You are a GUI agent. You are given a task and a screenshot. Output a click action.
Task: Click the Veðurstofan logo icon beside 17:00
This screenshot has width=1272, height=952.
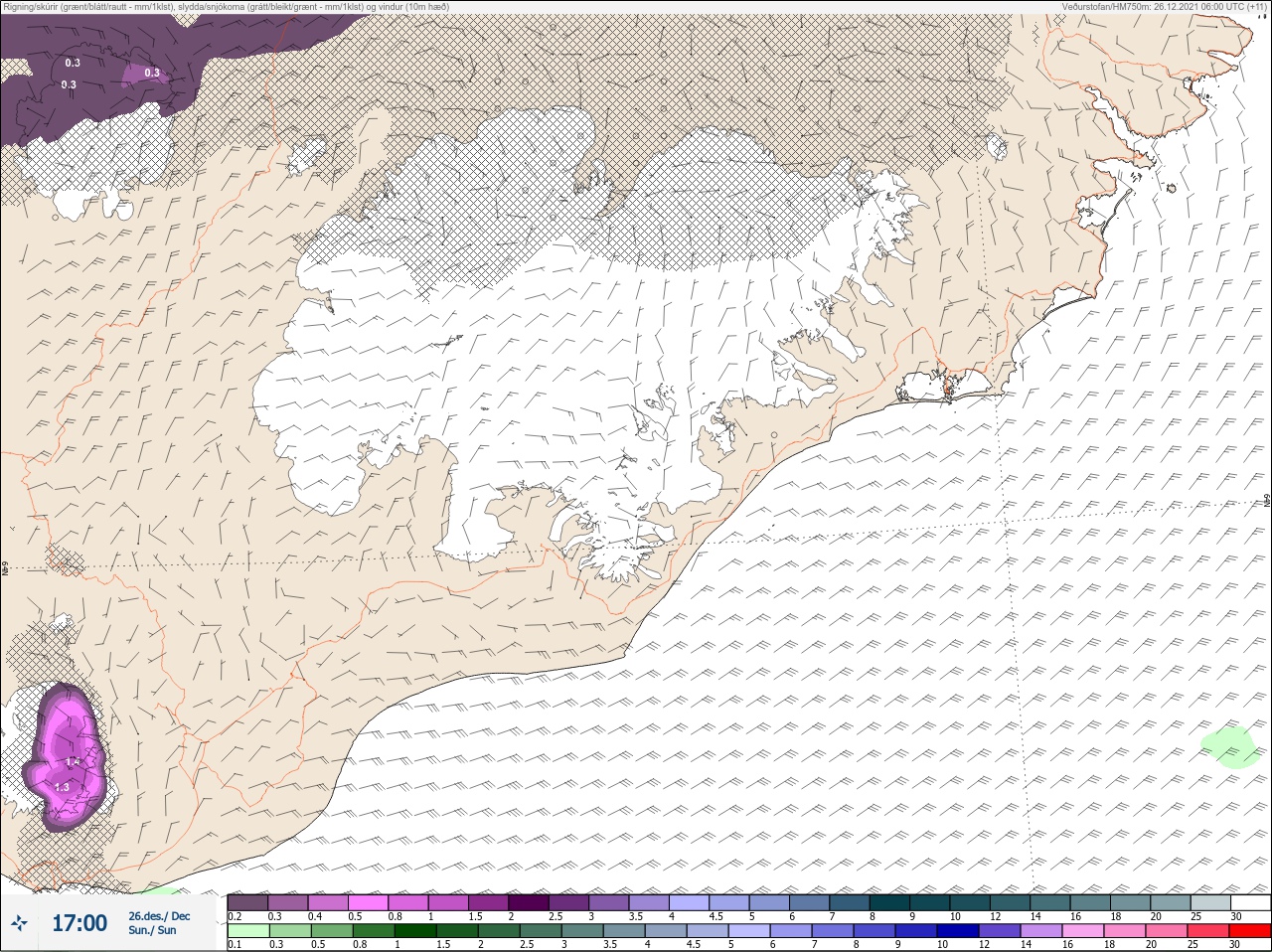tap(19, 924)
